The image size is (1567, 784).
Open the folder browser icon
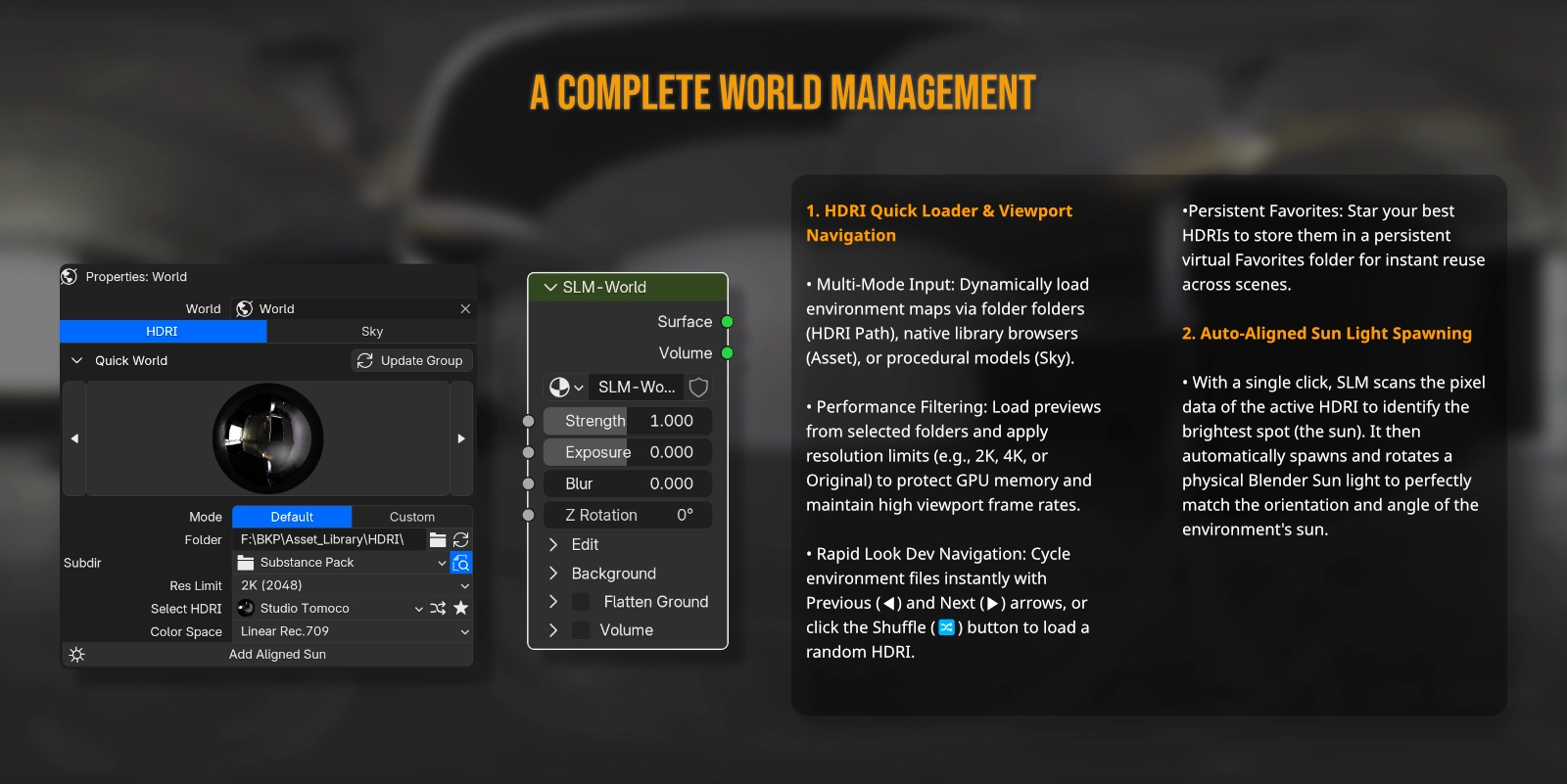coord(438,539)
